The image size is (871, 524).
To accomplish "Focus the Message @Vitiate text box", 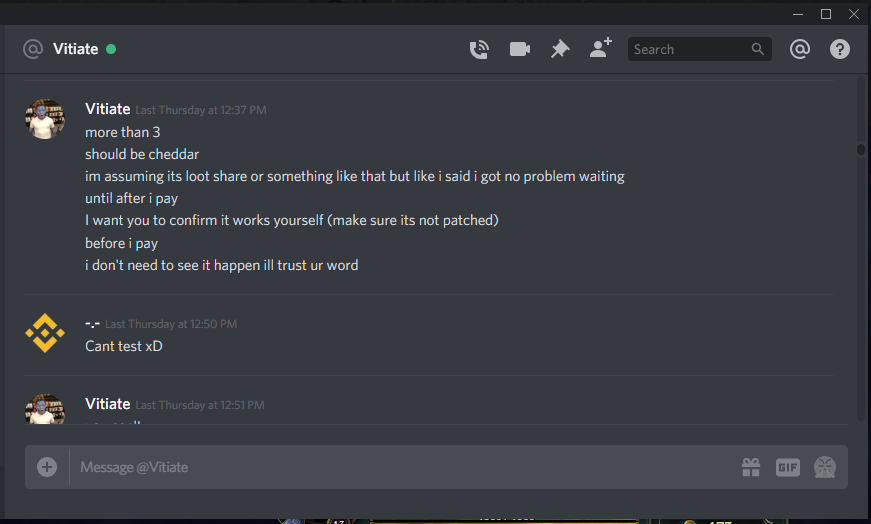I will [x=406, y=467].
